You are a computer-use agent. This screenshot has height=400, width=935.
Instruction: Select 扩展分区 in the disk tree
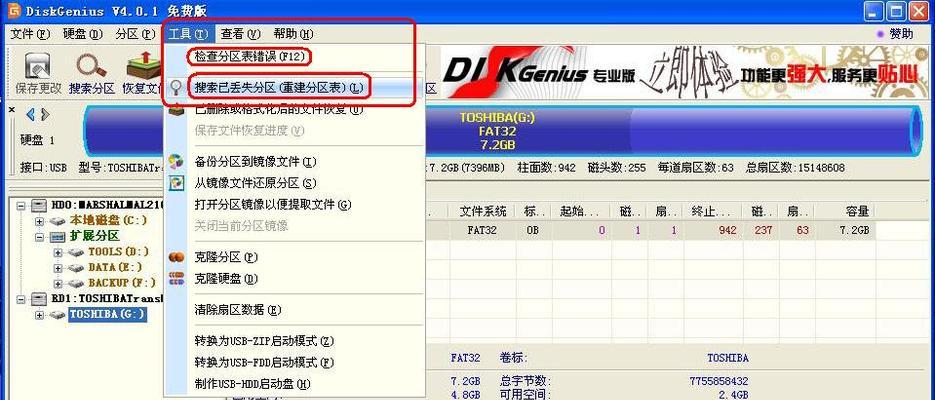(95, 236)
